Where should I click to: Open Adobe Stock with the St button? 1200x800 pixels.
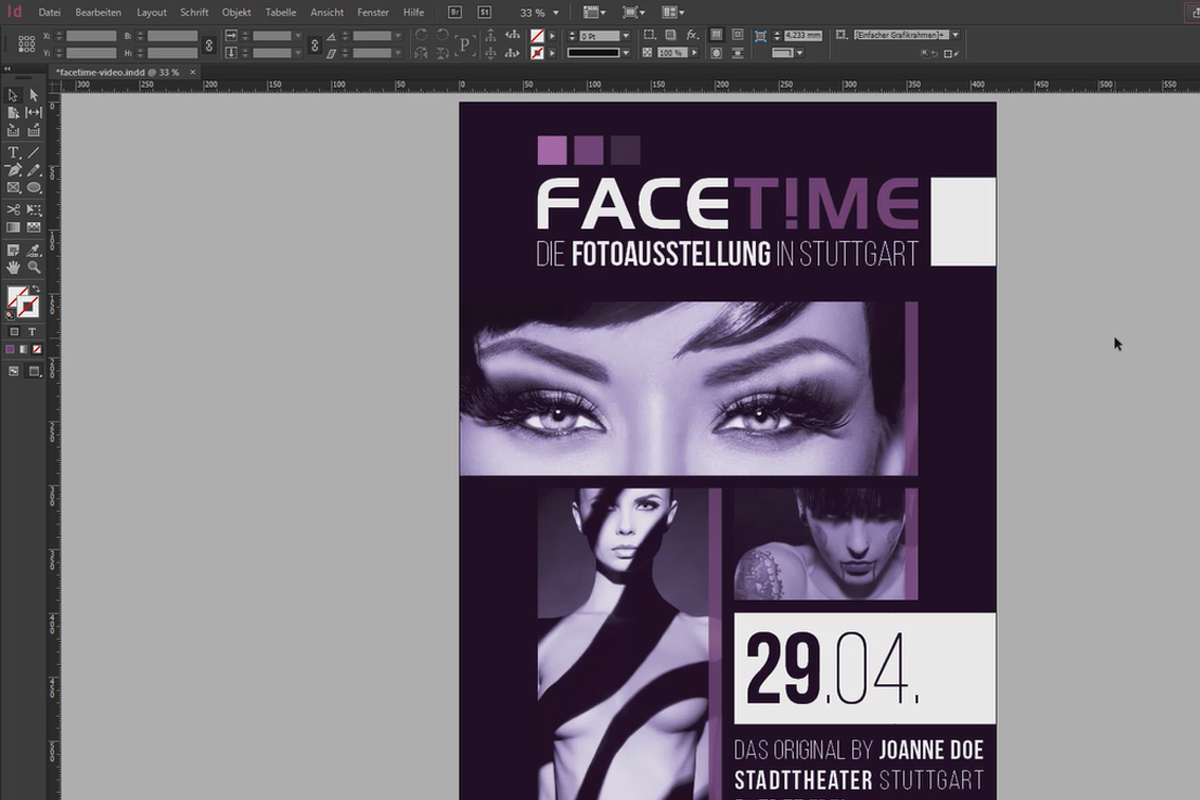[484, 13]
